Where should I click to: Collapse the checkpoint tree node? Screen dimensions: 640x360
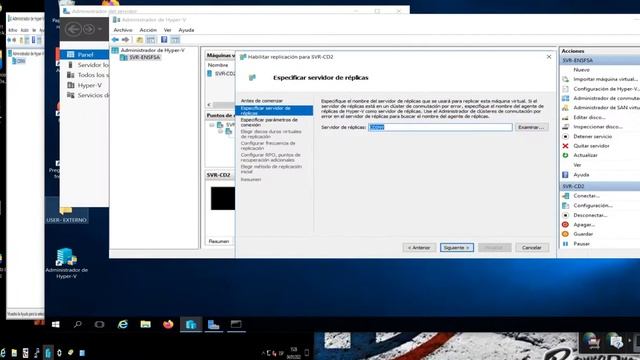point(211,125)
